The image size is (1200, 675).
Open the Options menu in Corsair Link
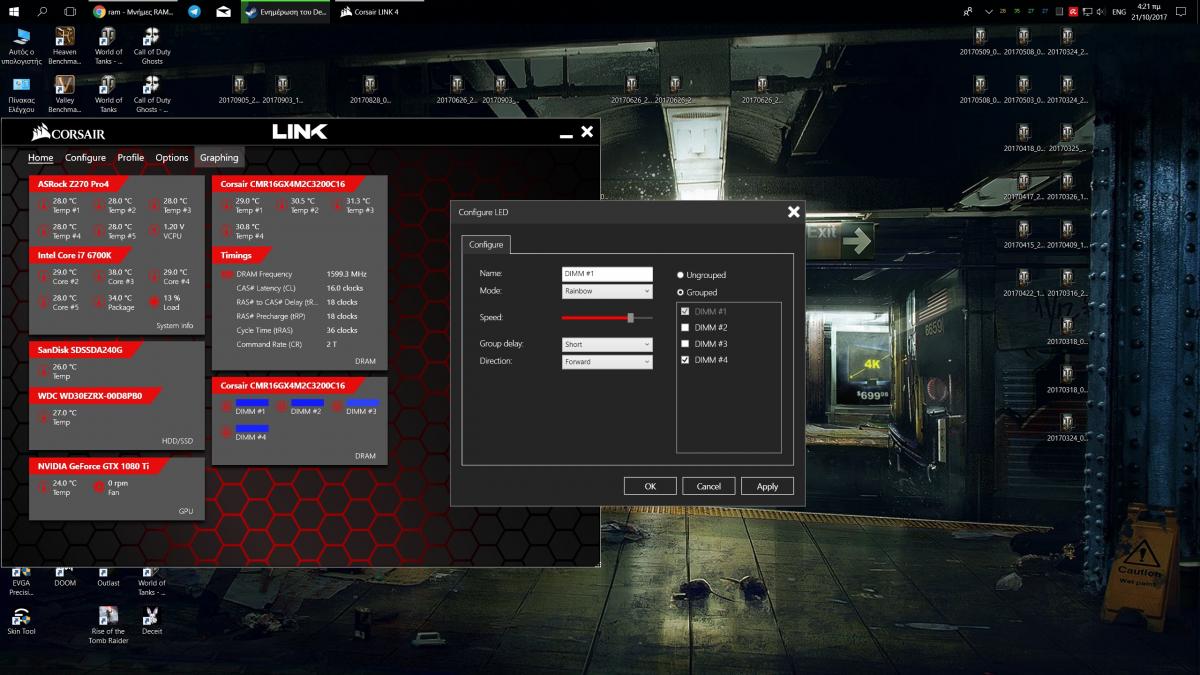pos(171,158)
